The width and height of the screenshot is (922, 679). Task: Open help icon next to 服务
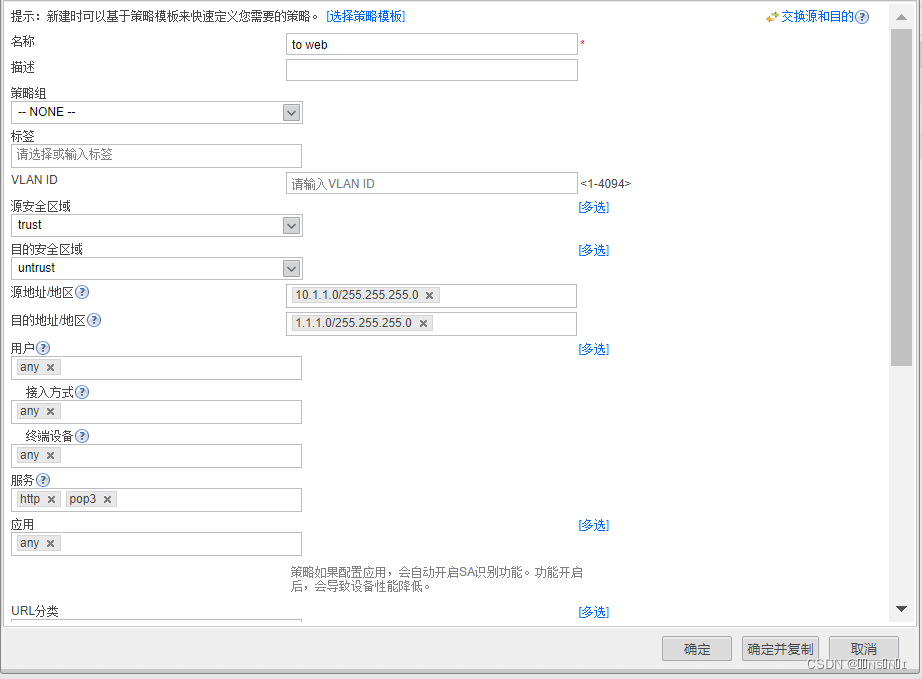(x=43, y=480)
